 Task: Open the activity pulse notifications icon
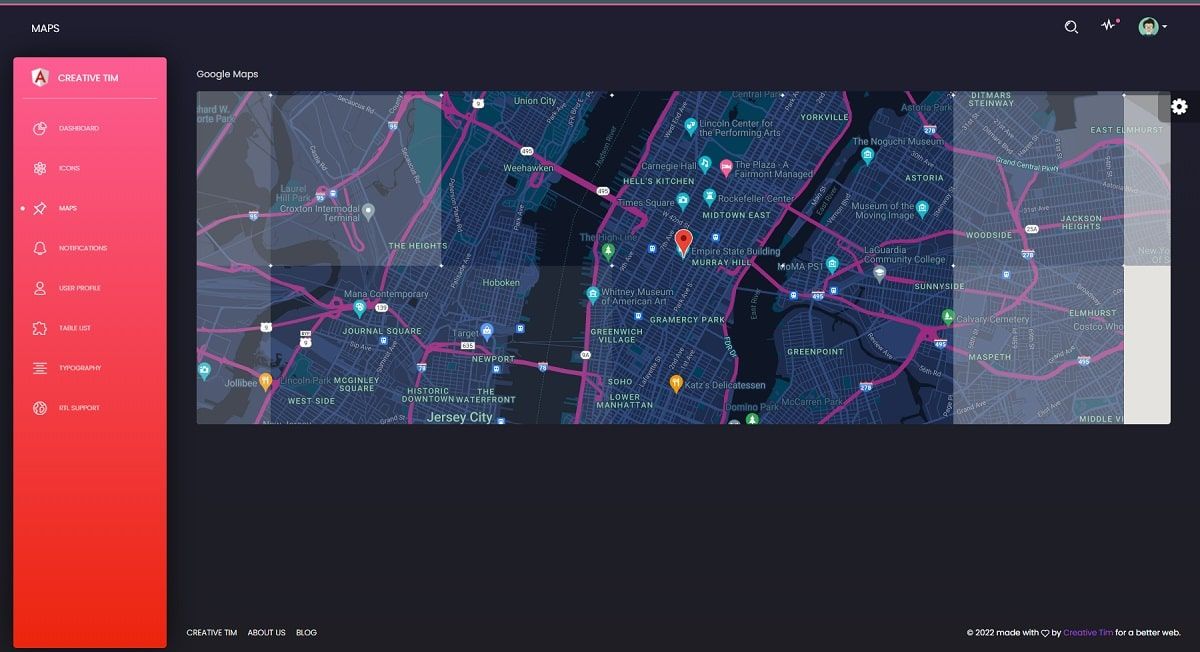(1108, 26)
